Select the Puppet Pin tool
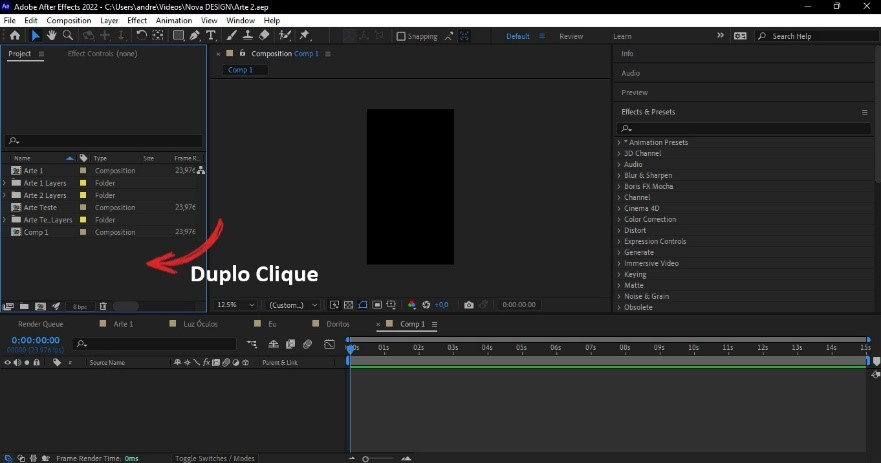The width and height of the screenshot is (881, 463). click(x=305, y=35)
